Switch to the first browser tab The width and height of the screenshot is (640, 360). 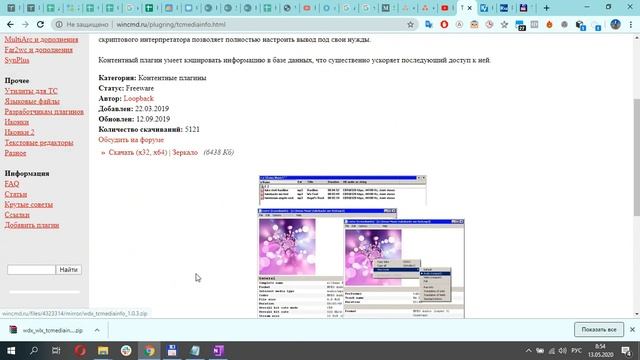pyautogui.click(x=12, y=8)
